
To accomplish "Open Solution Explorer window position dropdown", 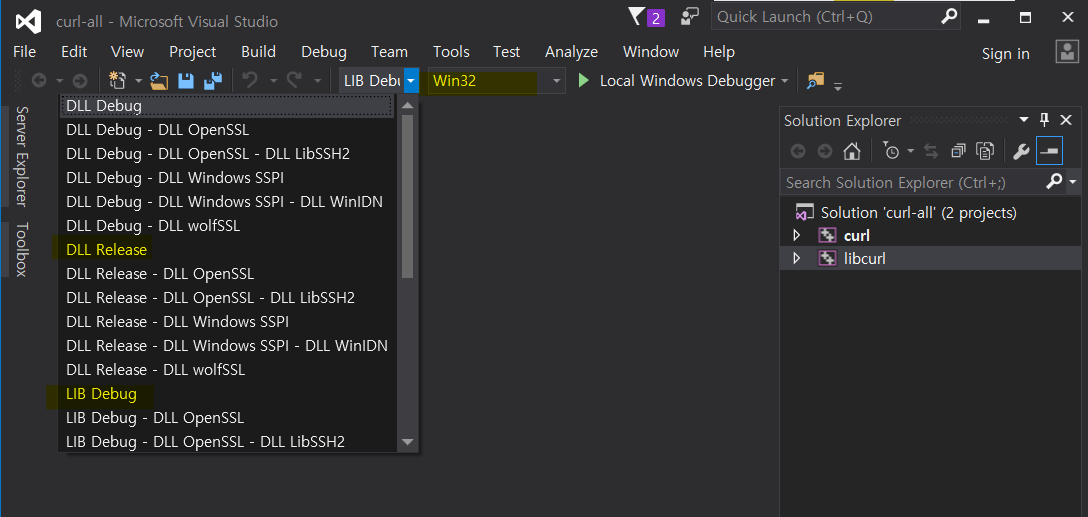I will [x=1024, y=120].
